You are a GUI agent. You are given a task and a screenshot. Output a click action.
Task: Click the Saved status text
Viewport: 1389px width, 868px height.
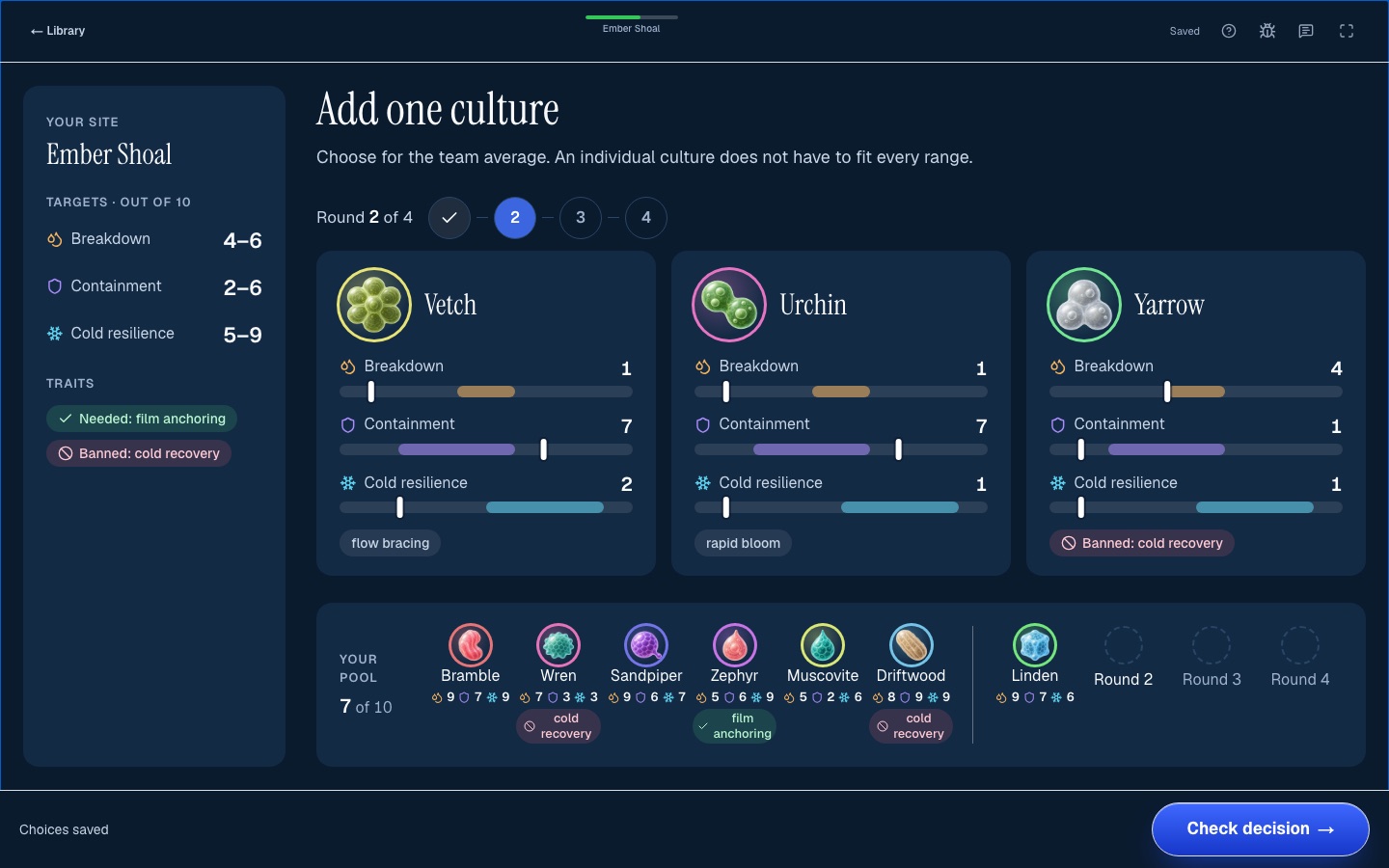pyautogui.click(x=1185, y=31)
